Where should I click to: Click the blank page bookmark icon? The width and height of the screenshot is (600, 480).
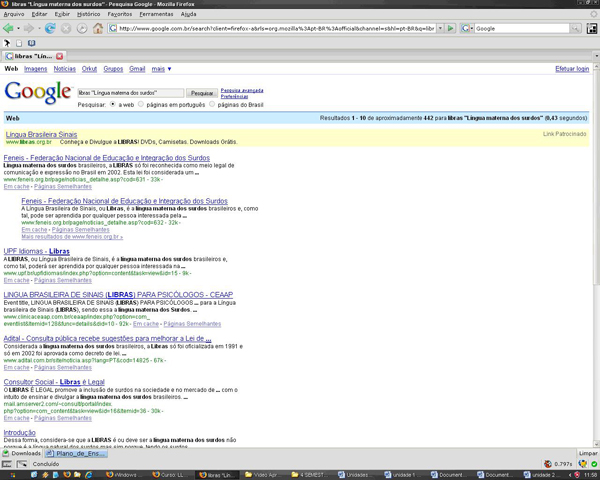[x=19, y=43]
